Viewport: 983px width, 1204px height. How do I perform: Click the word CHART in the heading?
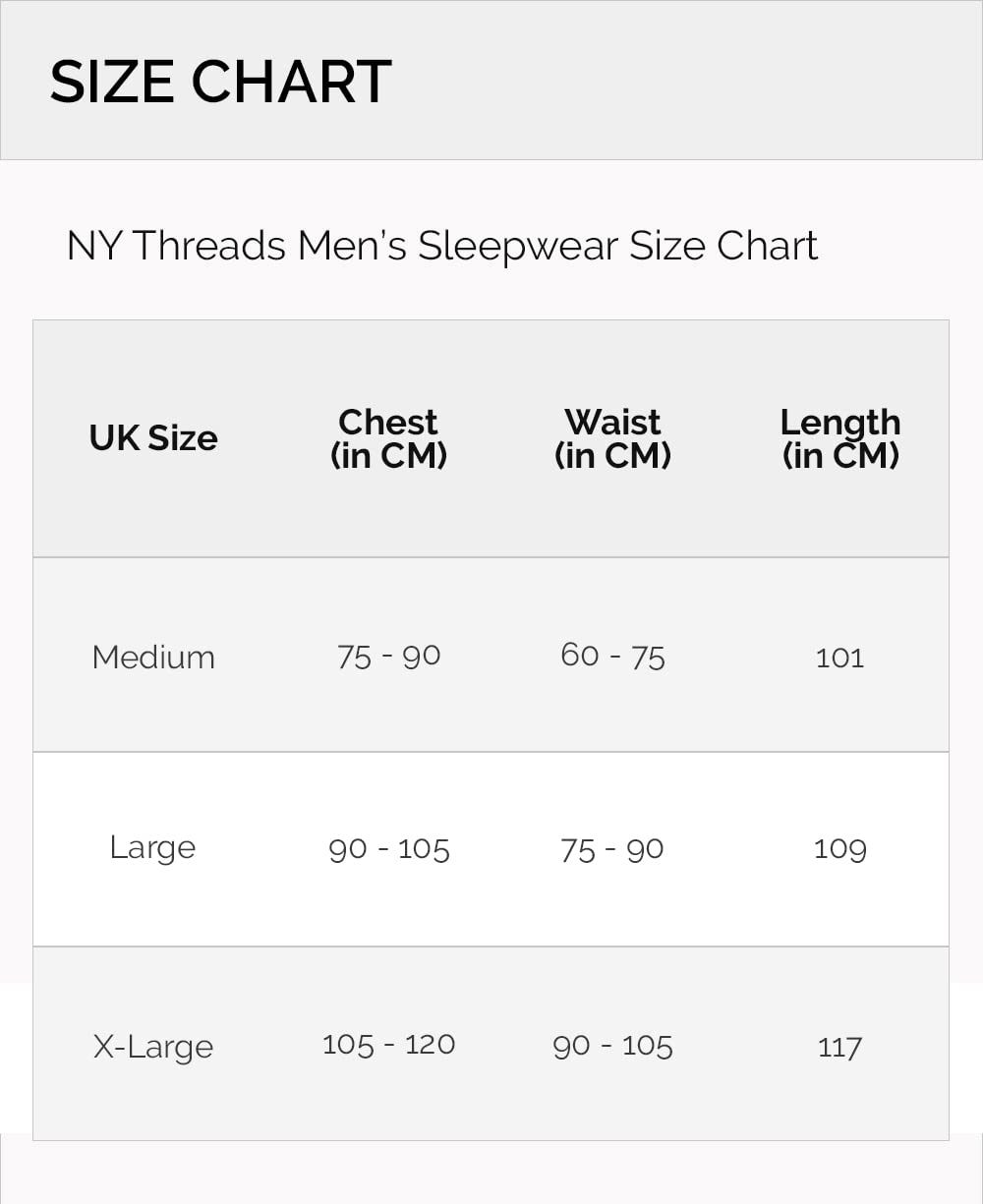291,82
